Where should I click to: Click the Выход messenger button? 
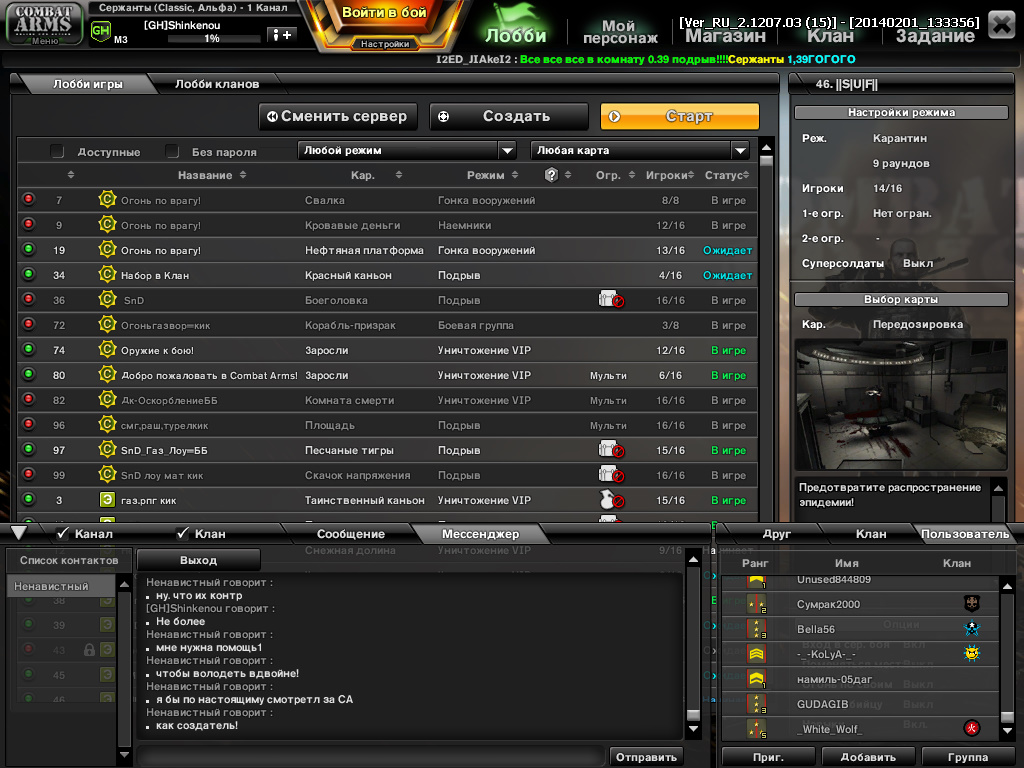(x=199, y=560)
